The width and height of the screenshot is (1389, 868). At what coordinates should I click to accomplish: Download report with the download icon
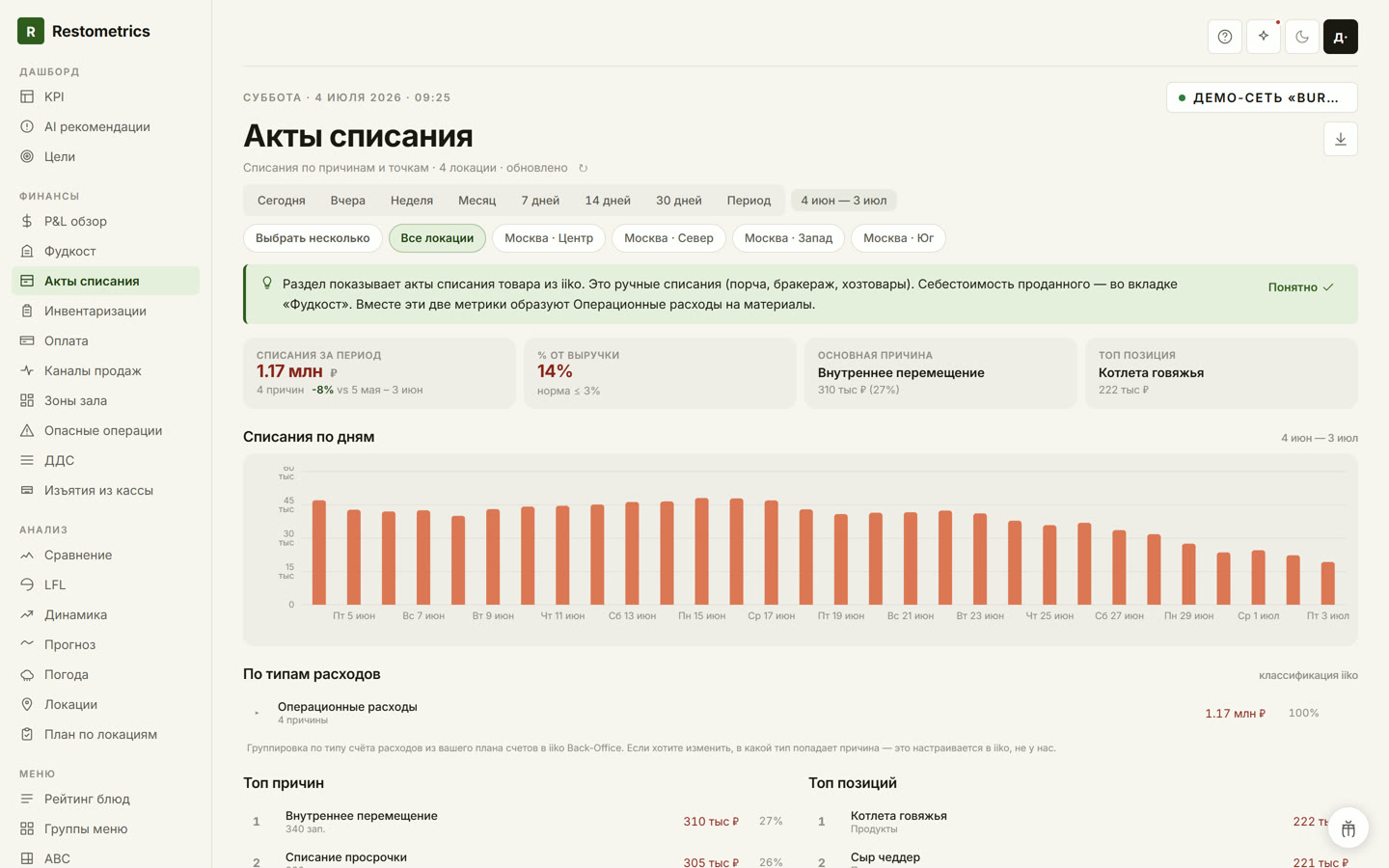(1341, 139)
